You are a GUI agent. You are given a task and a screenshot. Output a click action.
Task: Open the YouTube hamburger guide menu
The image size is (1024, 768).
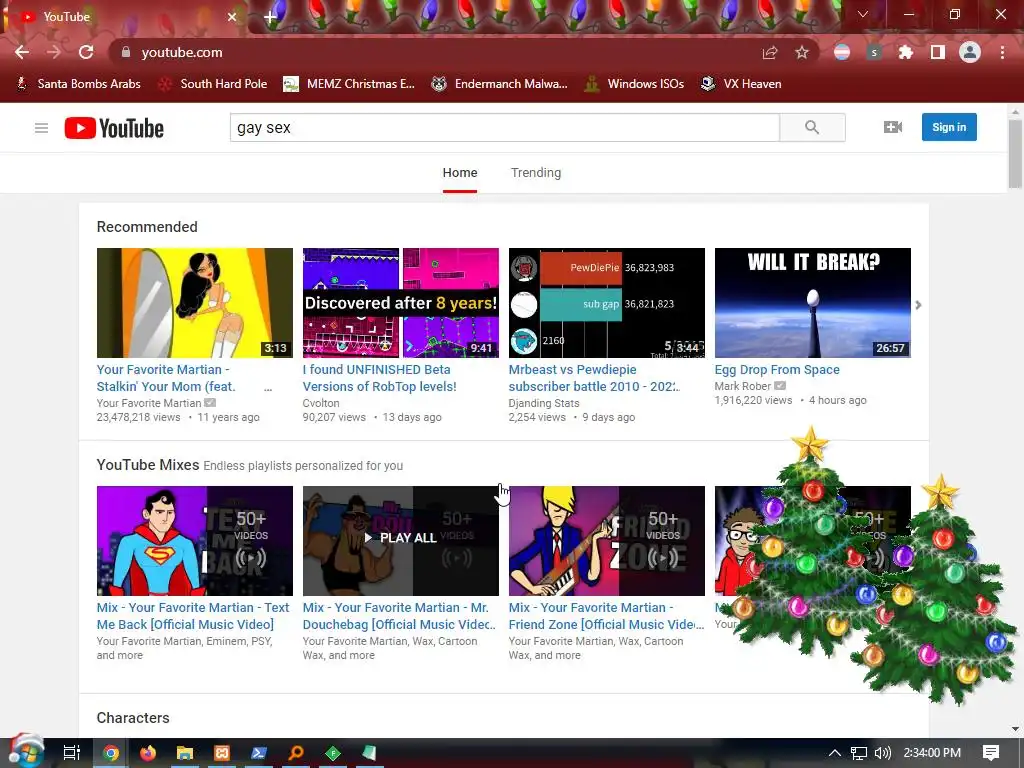point(41,128)
